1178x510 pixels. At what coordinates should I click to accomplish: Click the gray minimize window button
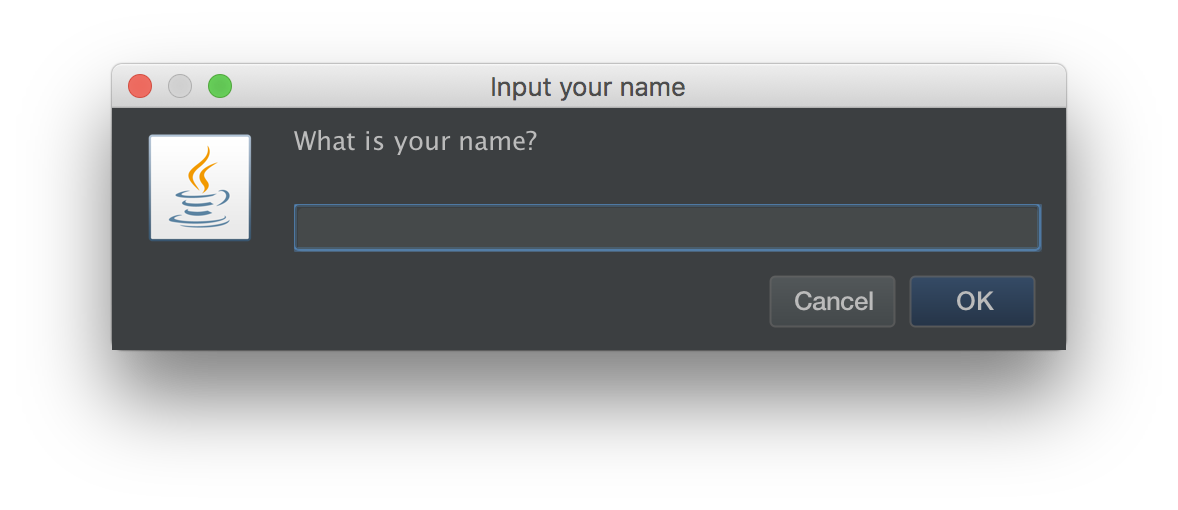click(180, 87)
